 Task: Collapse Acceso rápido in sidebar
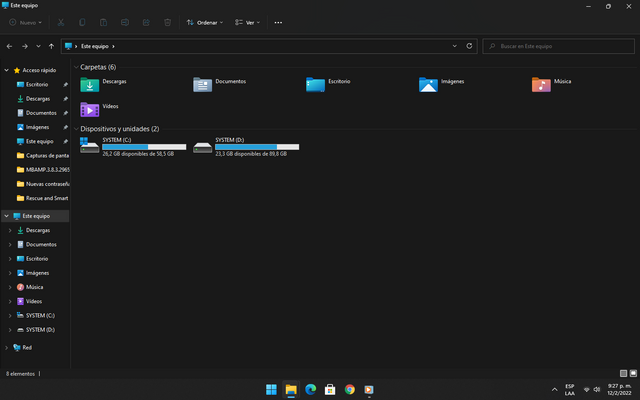coord(7,70)
